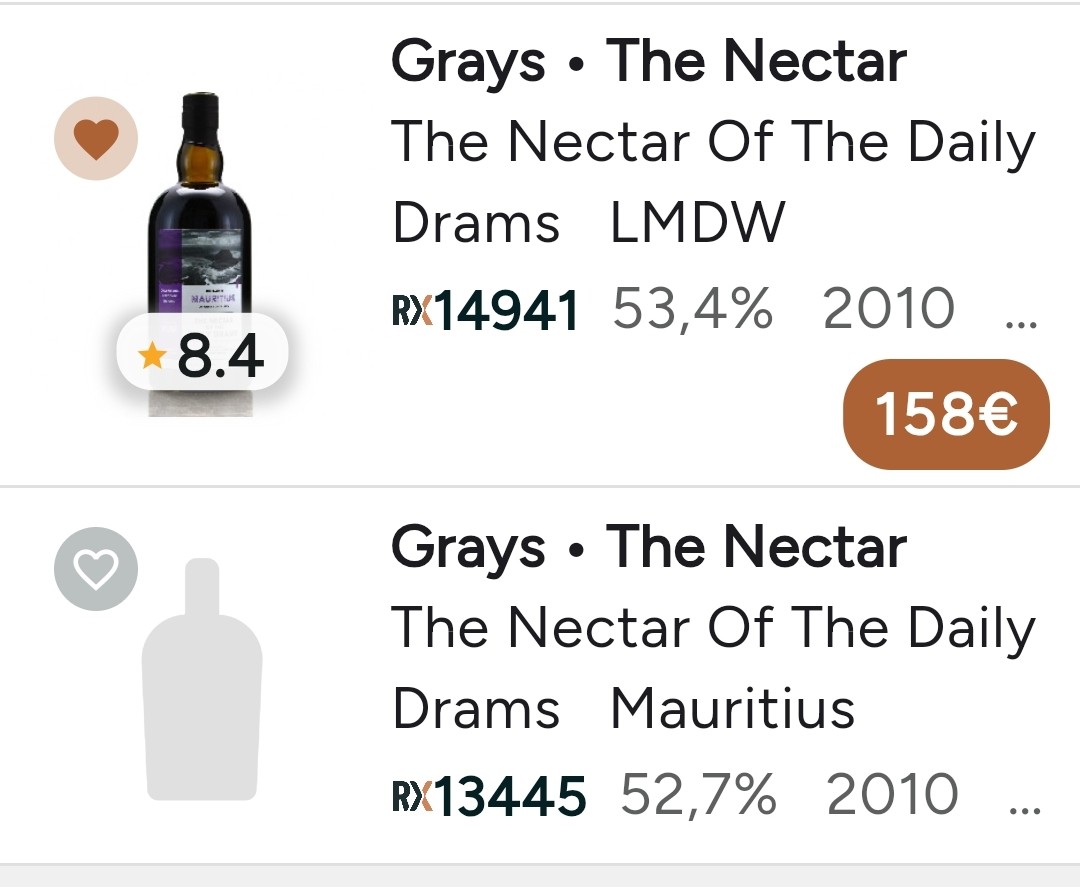Open the LMDW bottle photo thumbnail
The width and height of the screenshot is (1080, 887).
pyautogui.click(x=200, y=220)
